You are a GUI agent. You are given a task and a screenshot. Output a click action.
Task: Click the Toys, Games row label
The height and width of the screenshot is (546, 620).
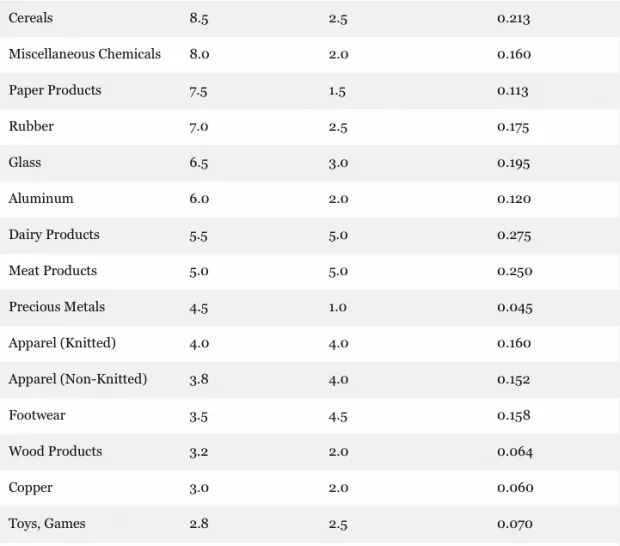pyautogui.click(x=45, y=523)
